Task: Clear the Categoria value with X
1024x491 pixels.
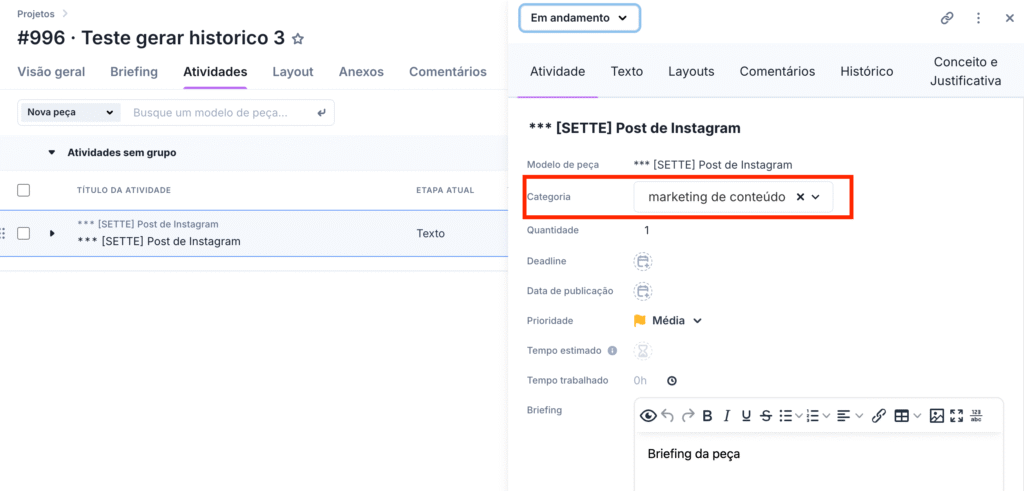Action: [800, 197]
